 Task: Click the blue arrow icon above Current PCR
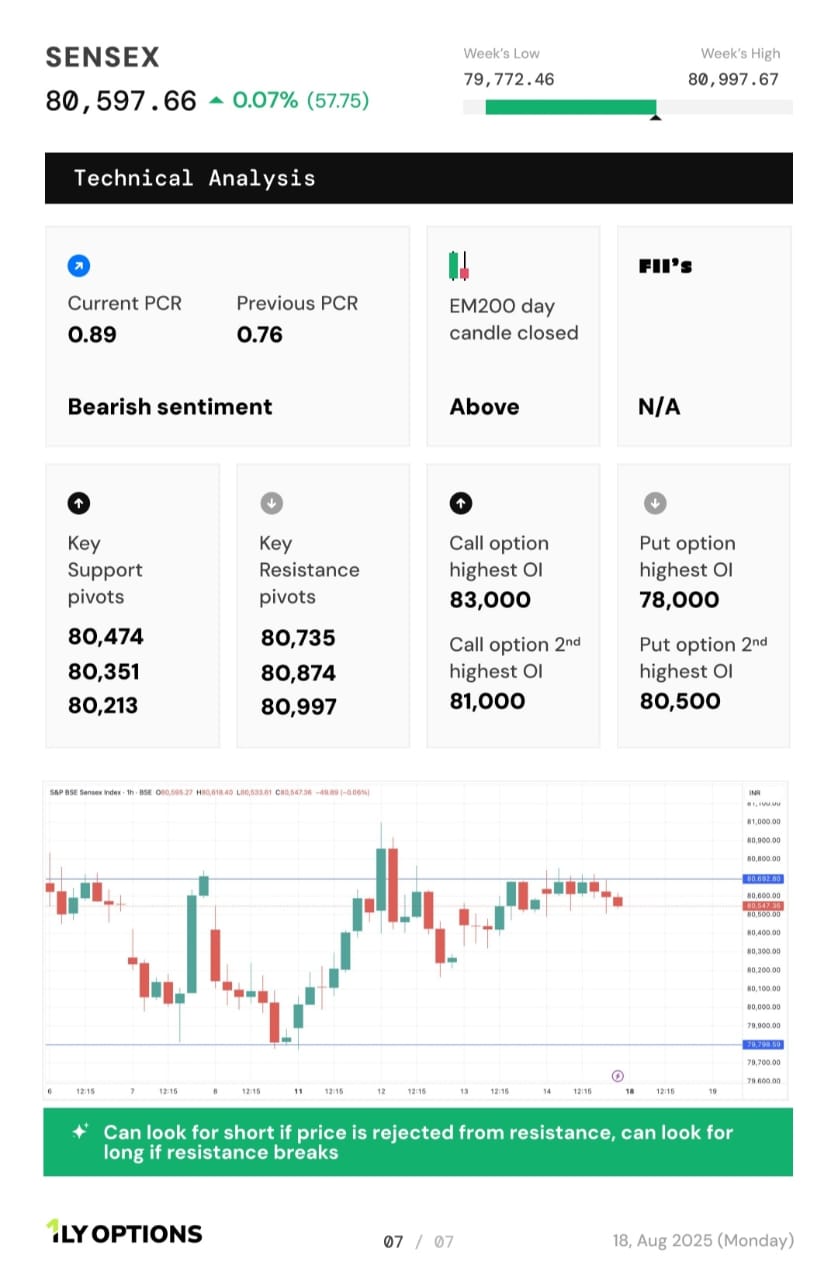78,266
